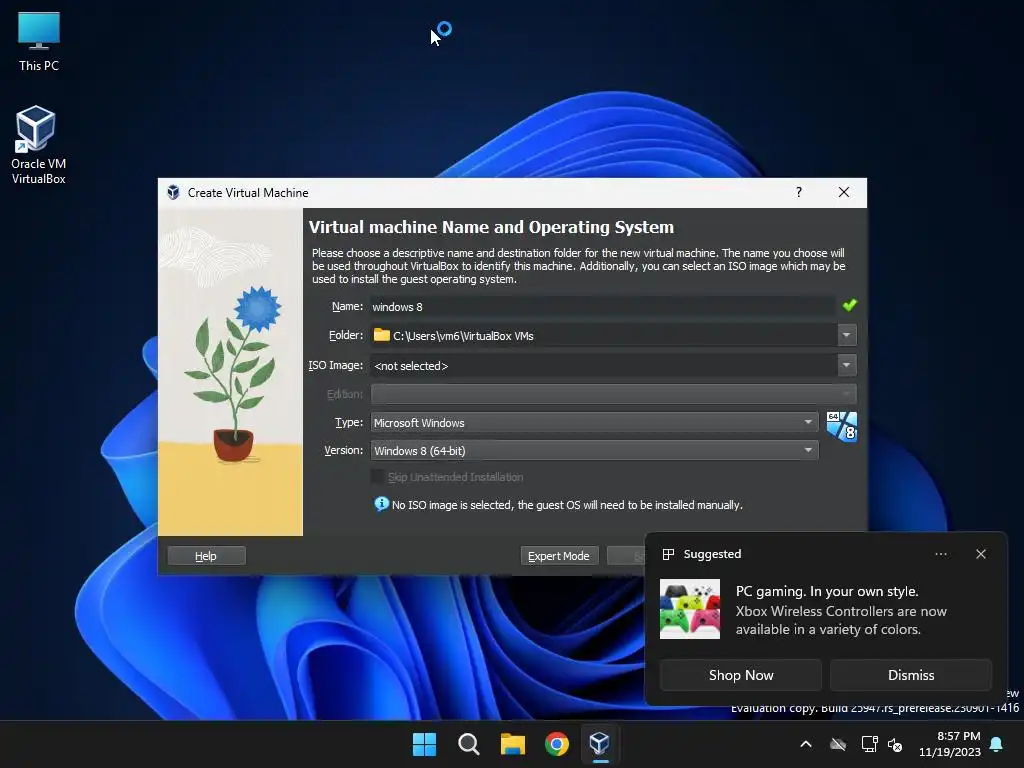Open This PC desktop icon

coord(39,42)
